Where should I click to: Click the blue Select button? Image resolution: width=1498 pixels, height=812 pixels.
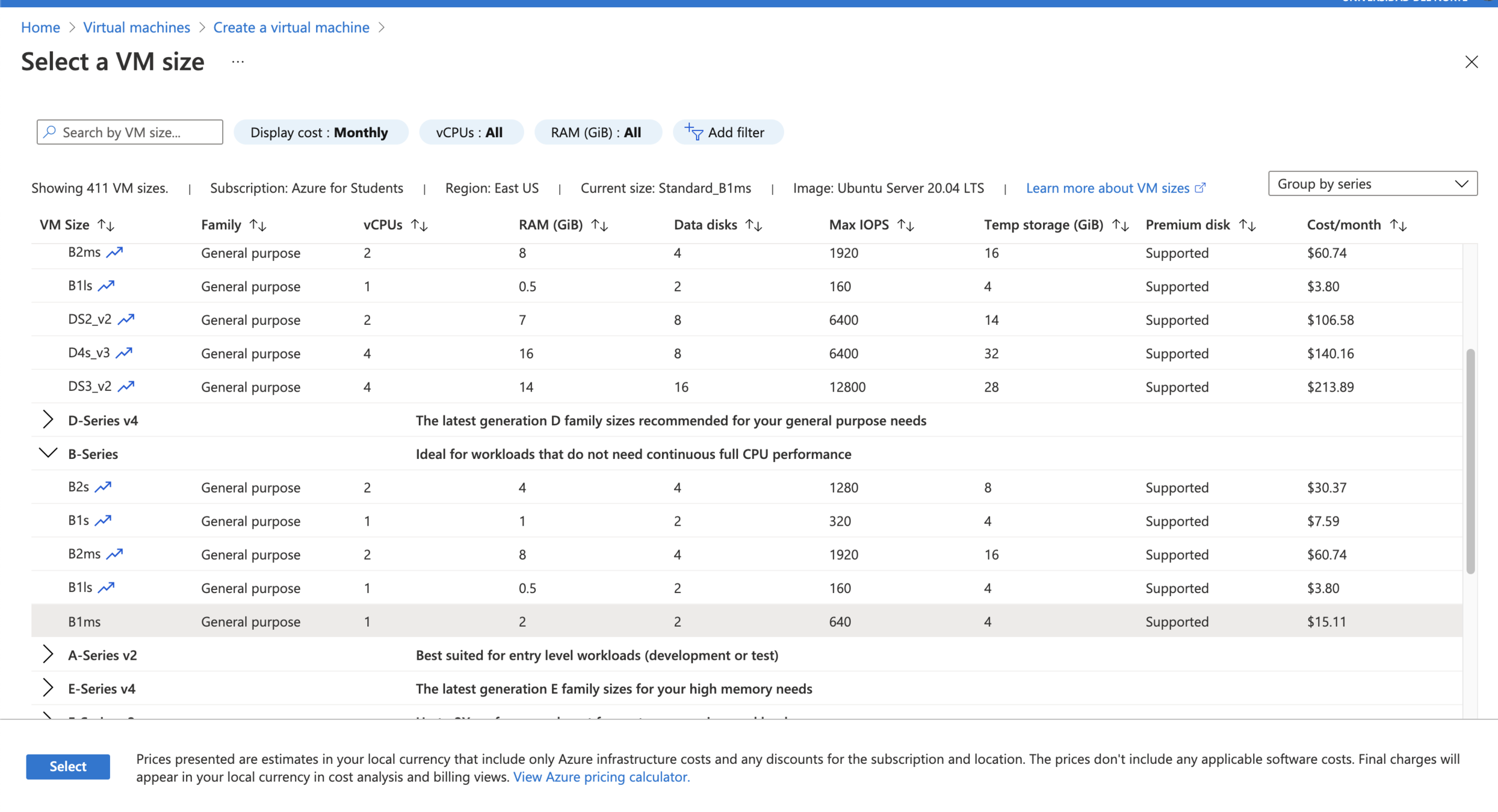pos(68,766)
